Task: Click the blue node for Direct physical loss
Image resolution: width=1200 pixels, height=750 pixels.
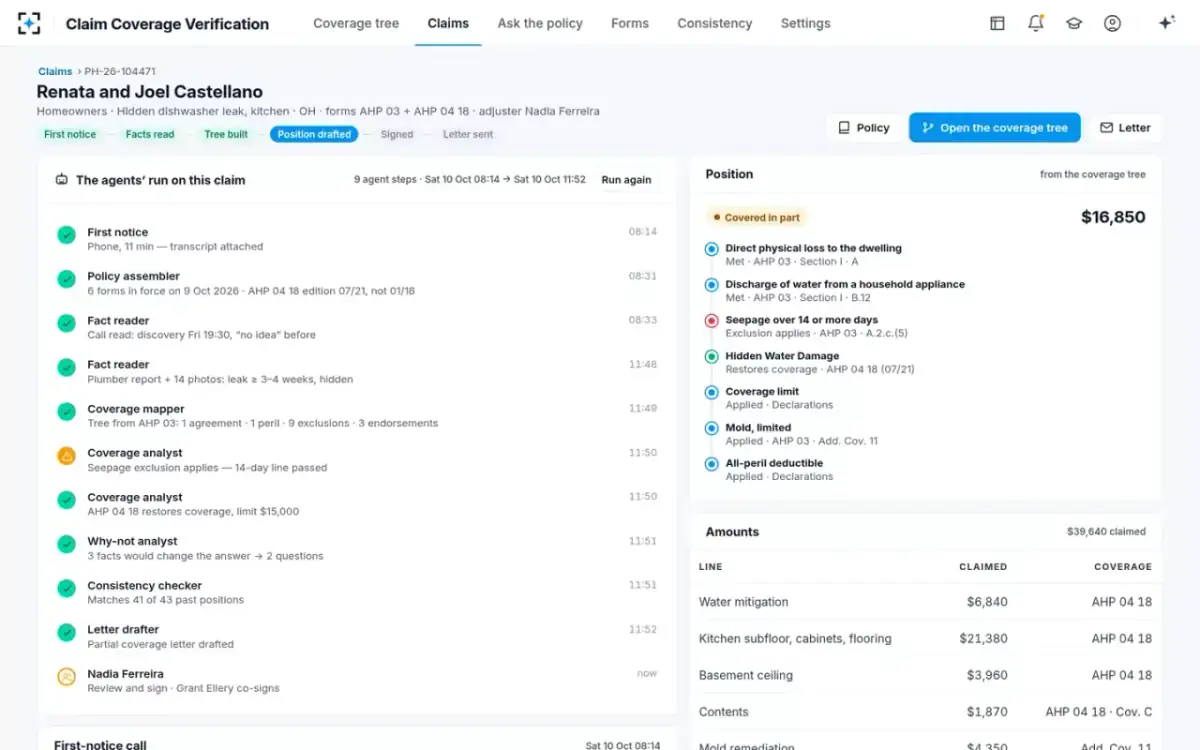Action: click(x=711, y=249)
